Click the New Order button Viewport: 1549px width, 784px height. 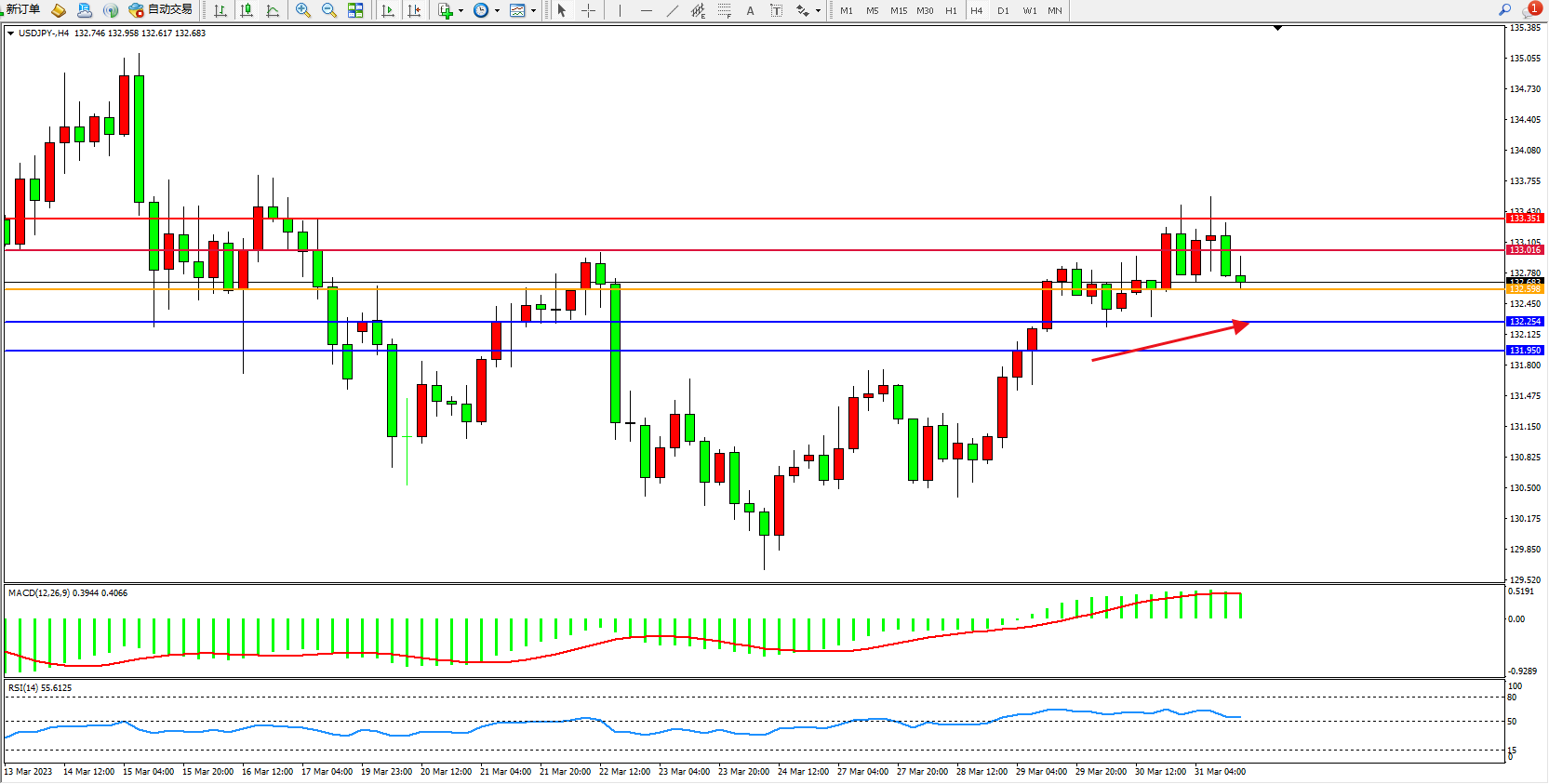(x=22, y=9)
